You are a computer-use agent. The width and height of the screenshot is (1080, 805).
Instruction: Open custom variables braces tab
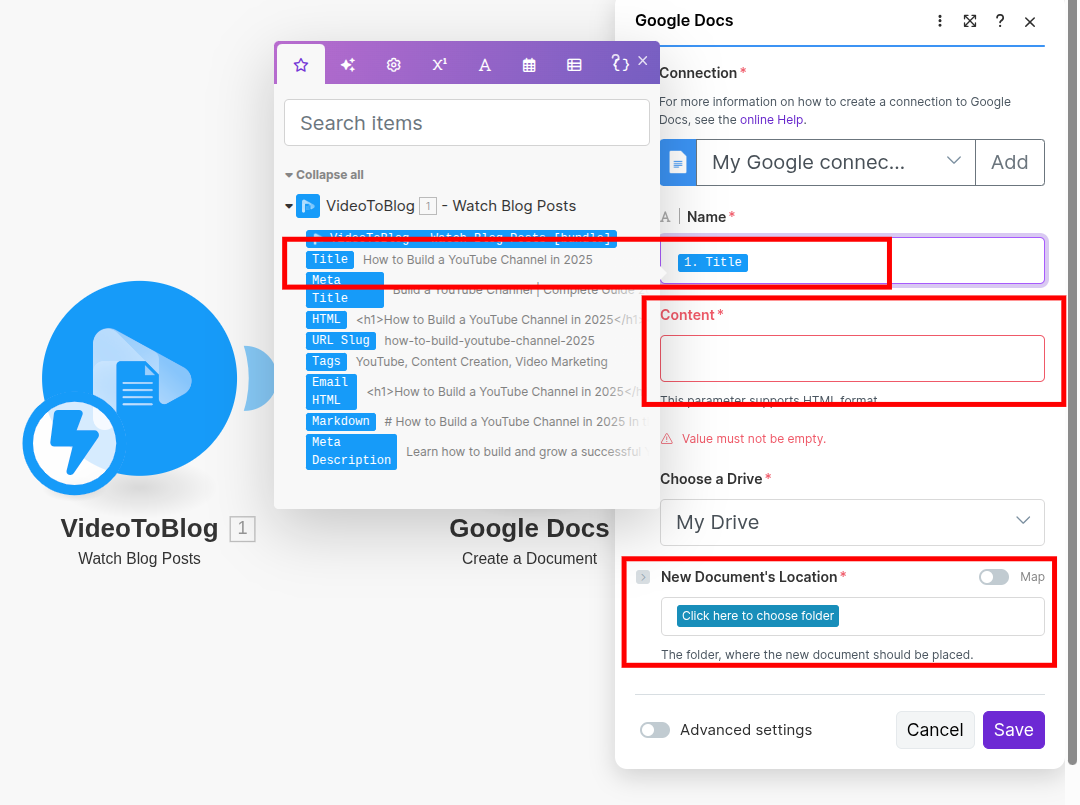tap(620, 63)
